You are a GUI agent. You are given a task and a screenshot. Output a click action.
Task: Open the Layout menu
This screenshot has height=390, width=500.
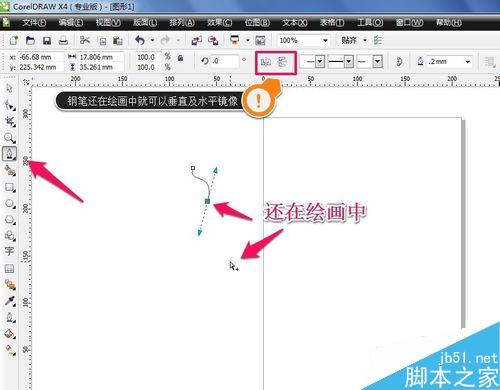click(145, 23)
